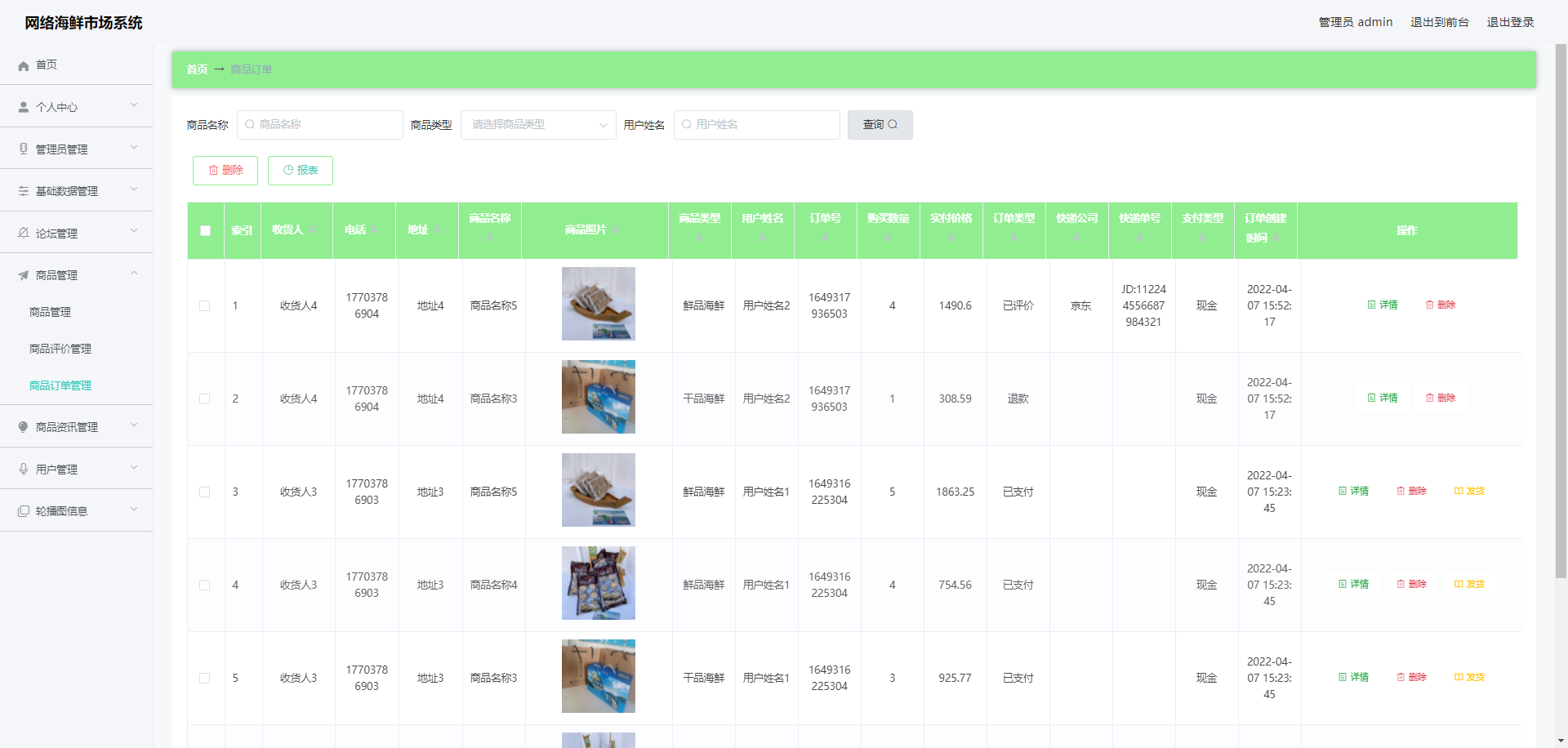Click the 退款 order type cell
This screenshot has width=1568, height=748.
tap(1018, 398)
